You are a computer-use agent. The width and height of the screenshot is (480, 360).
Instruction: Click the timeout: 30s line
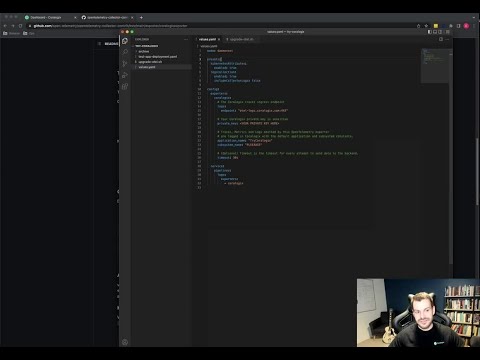(228, 158)
